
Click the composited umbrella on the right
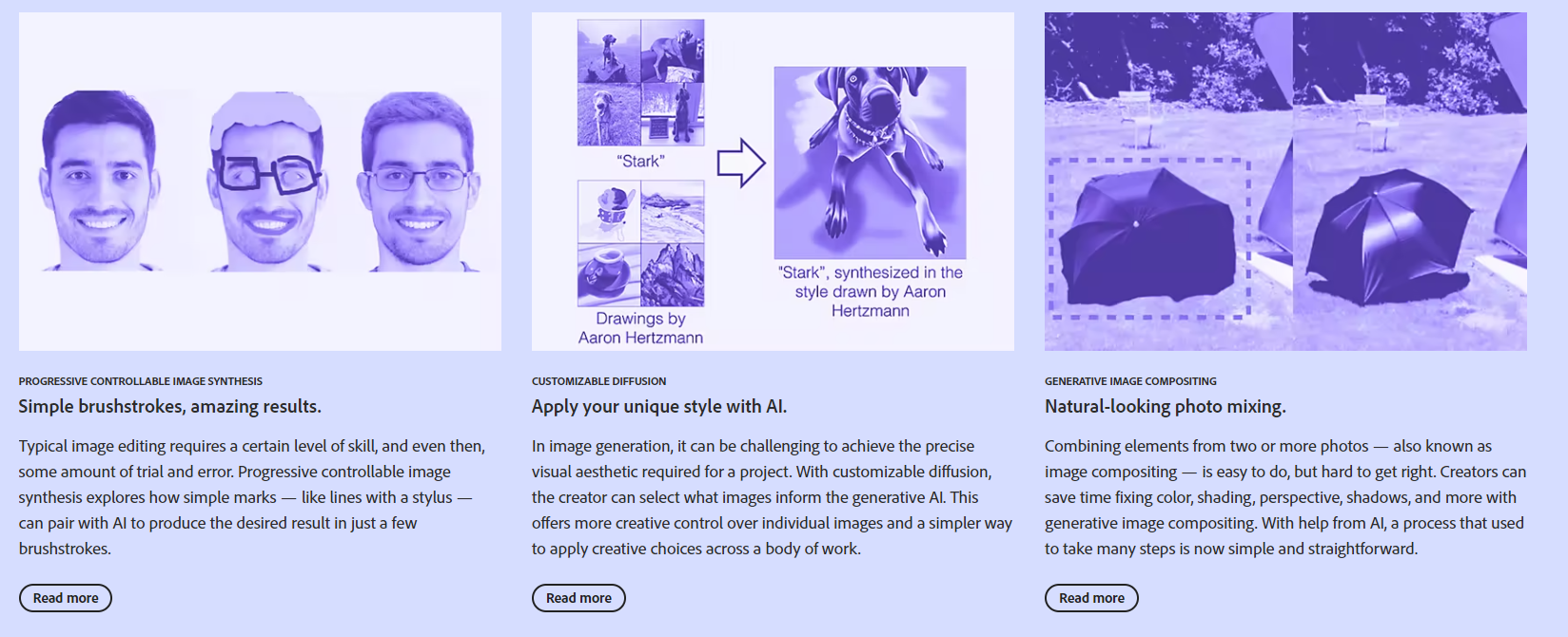coord(1389,236)
